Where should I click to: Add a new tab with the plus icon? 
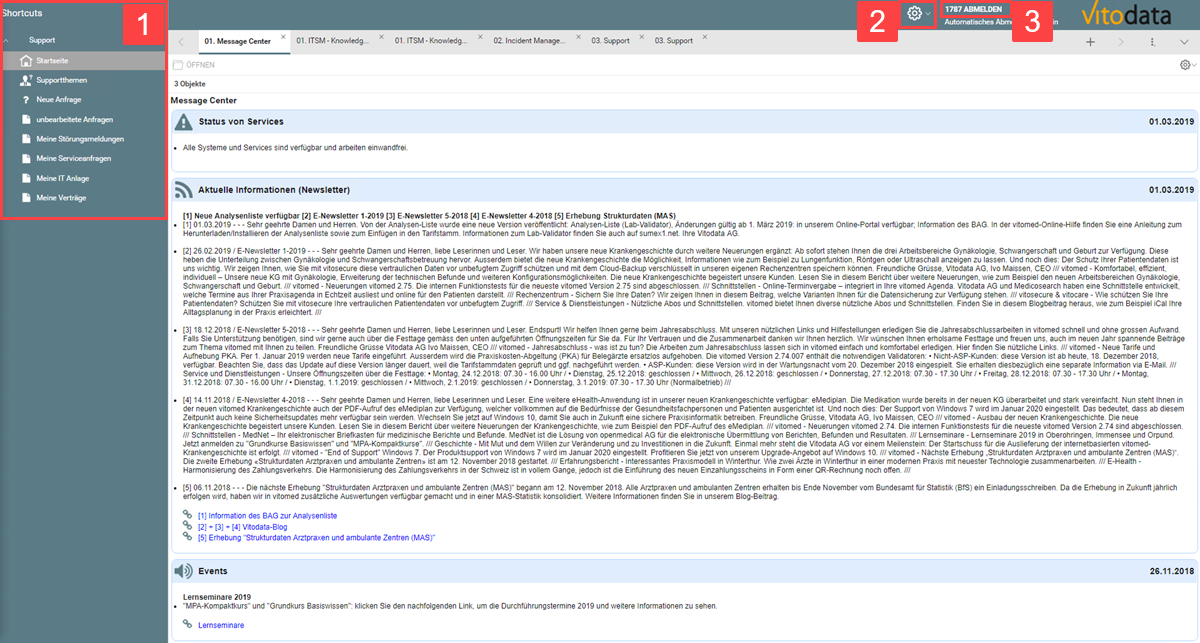(1090, 42)
